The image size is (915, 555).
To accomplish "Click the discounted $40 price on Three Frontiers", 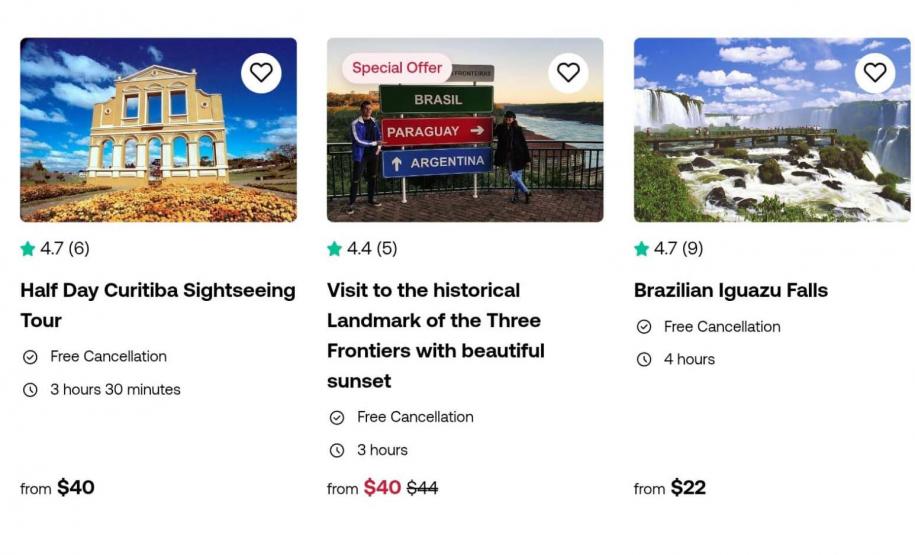I will pos(382,488).
